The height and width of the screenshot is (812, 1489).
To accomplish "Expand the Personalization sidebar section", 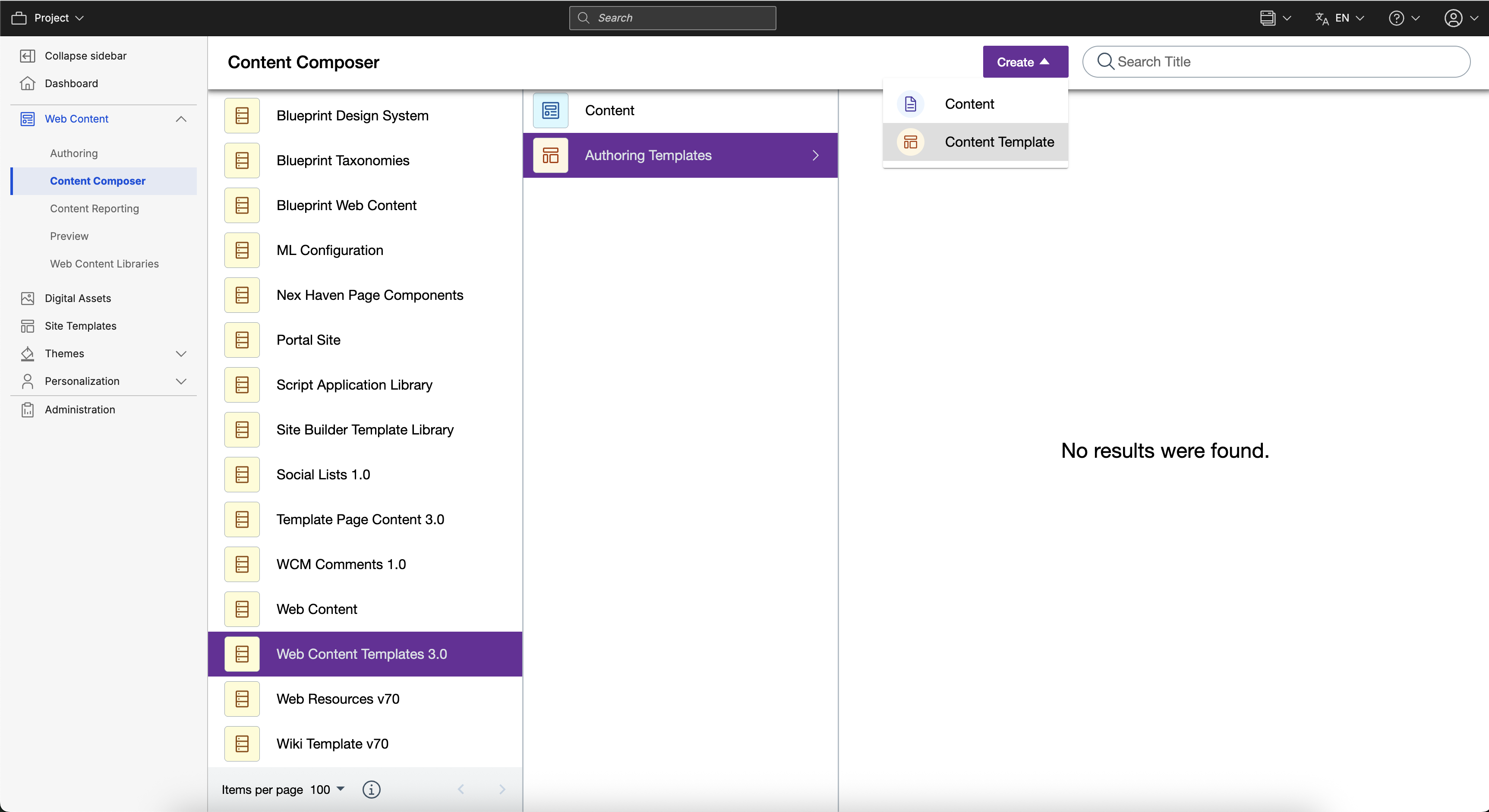I will tap(181, 381).
